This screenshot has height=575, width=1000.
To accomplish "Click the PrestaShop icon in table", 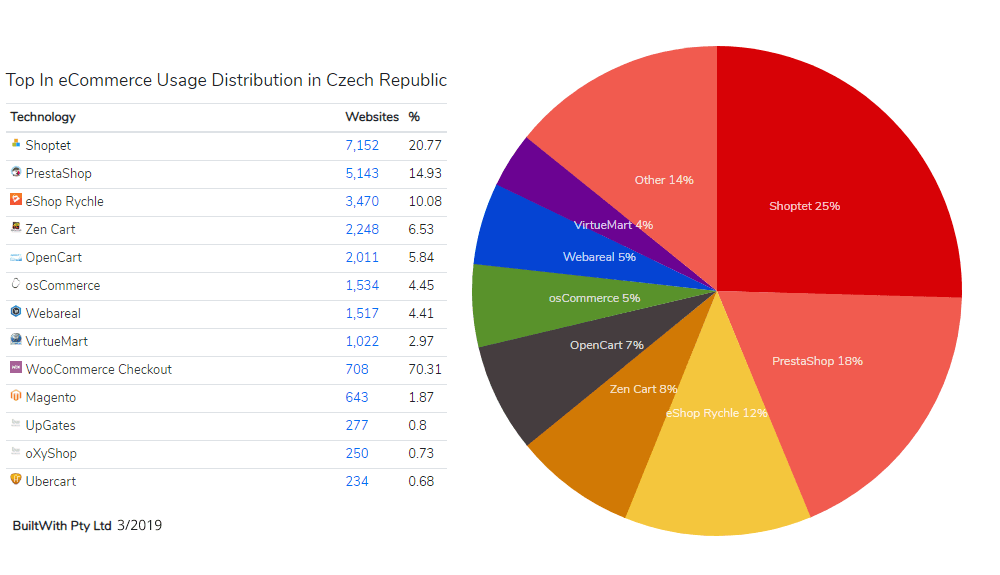I will [16, 172].
